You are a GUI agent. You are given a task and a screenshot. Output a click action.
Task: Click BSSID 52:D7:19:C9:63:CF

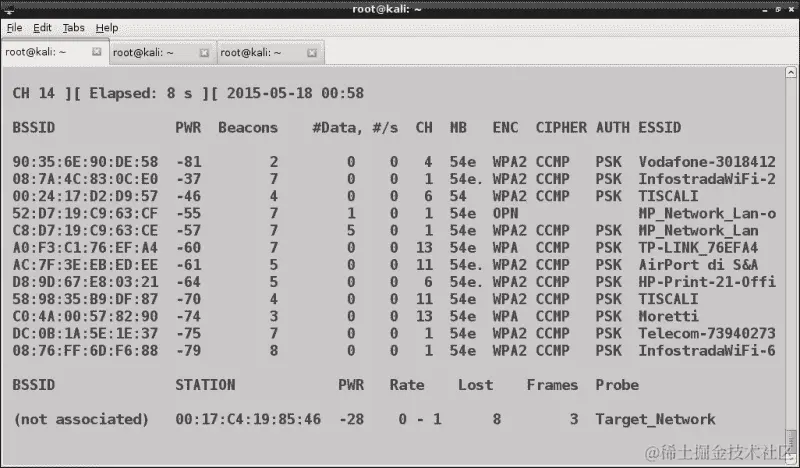85,213
